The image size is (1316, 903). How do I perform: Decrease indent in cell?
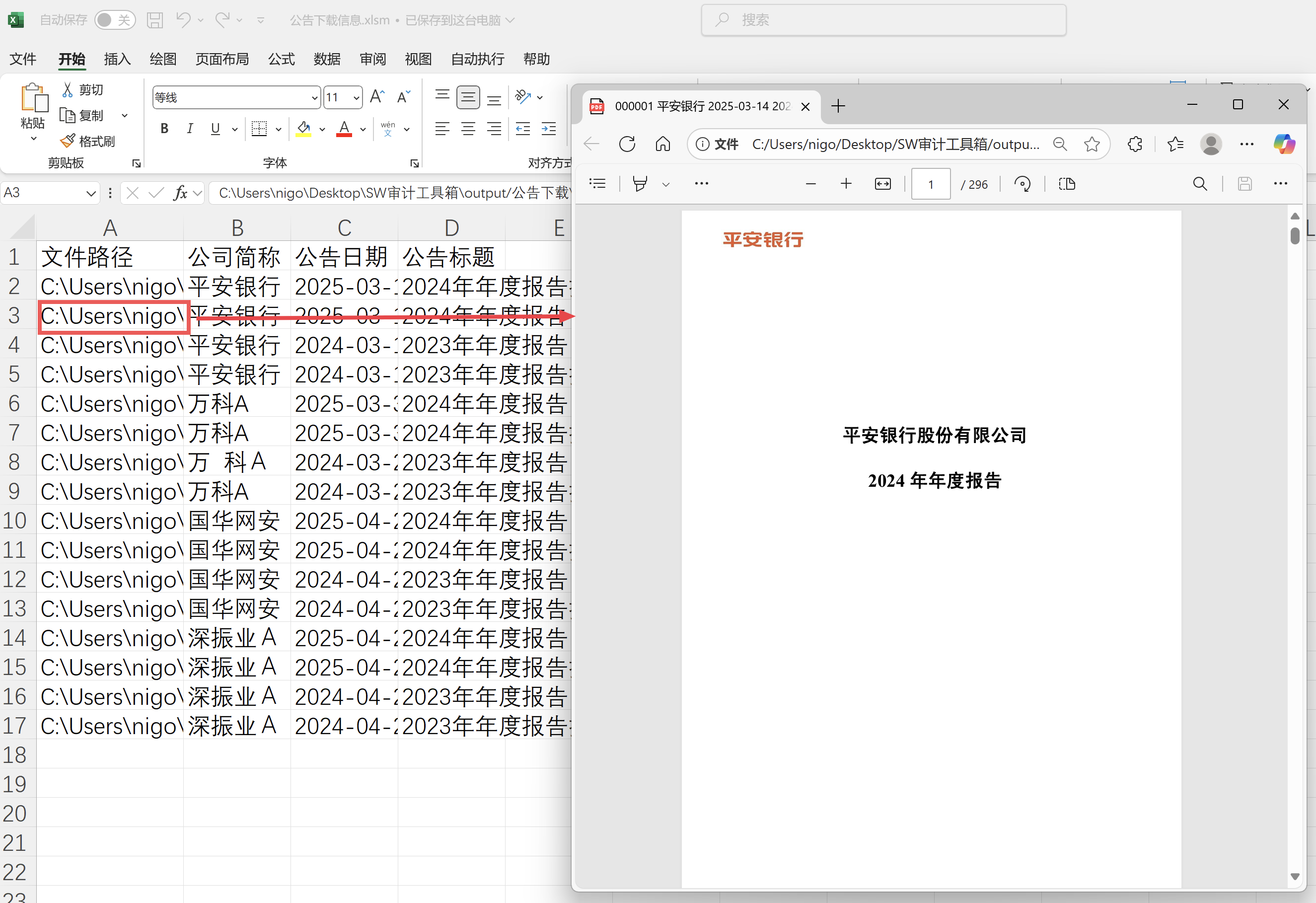coord(522,129)
